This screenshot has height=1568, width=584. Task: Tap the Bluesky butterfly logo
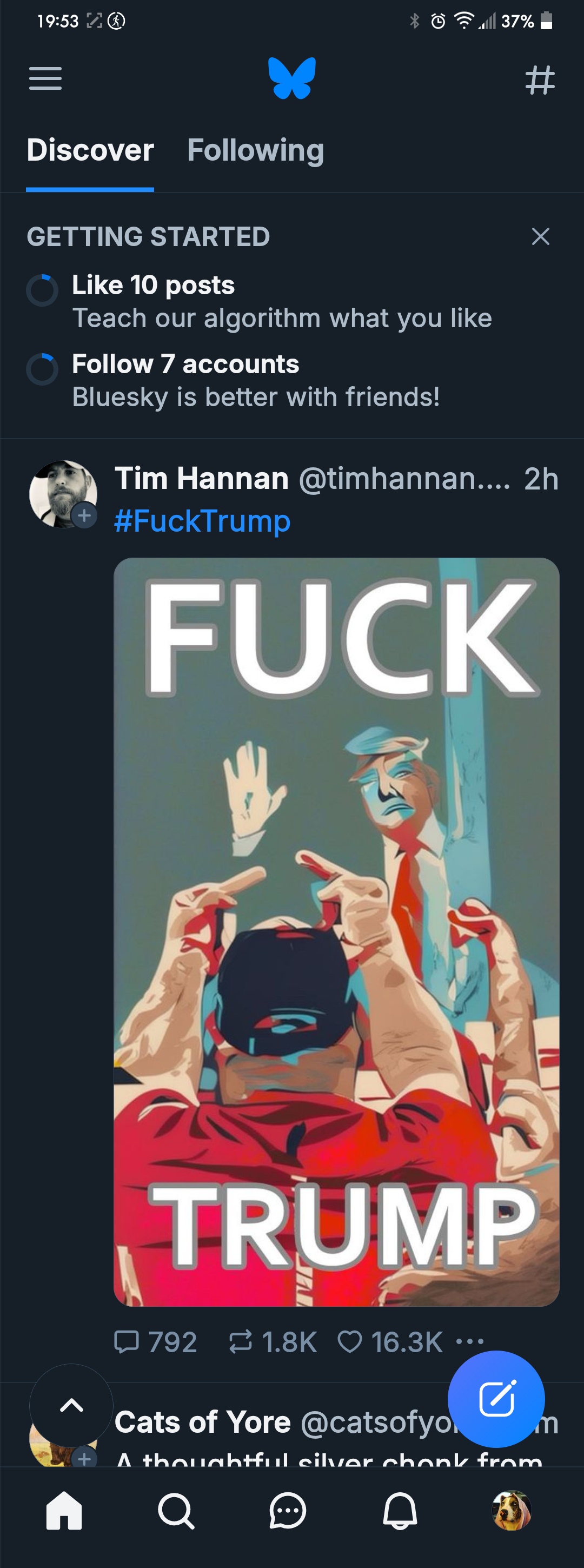(292, 78)
